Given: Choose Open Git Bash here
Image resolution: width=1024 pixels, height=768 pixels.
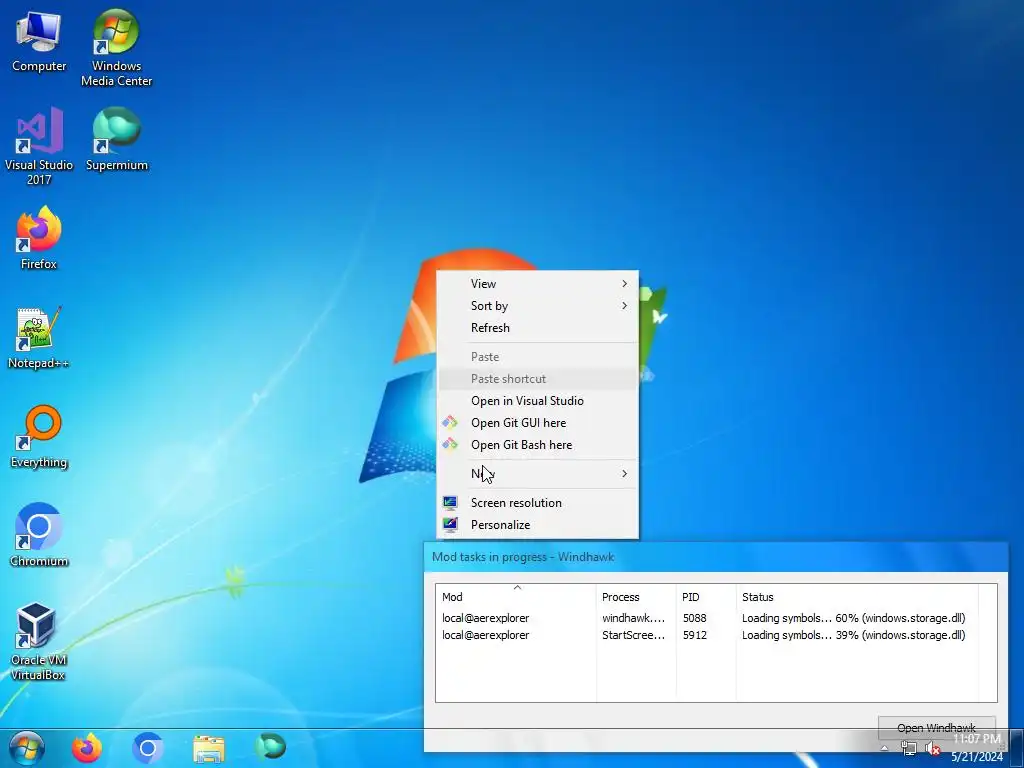Looking at the screenshot, I should [537, 445].
